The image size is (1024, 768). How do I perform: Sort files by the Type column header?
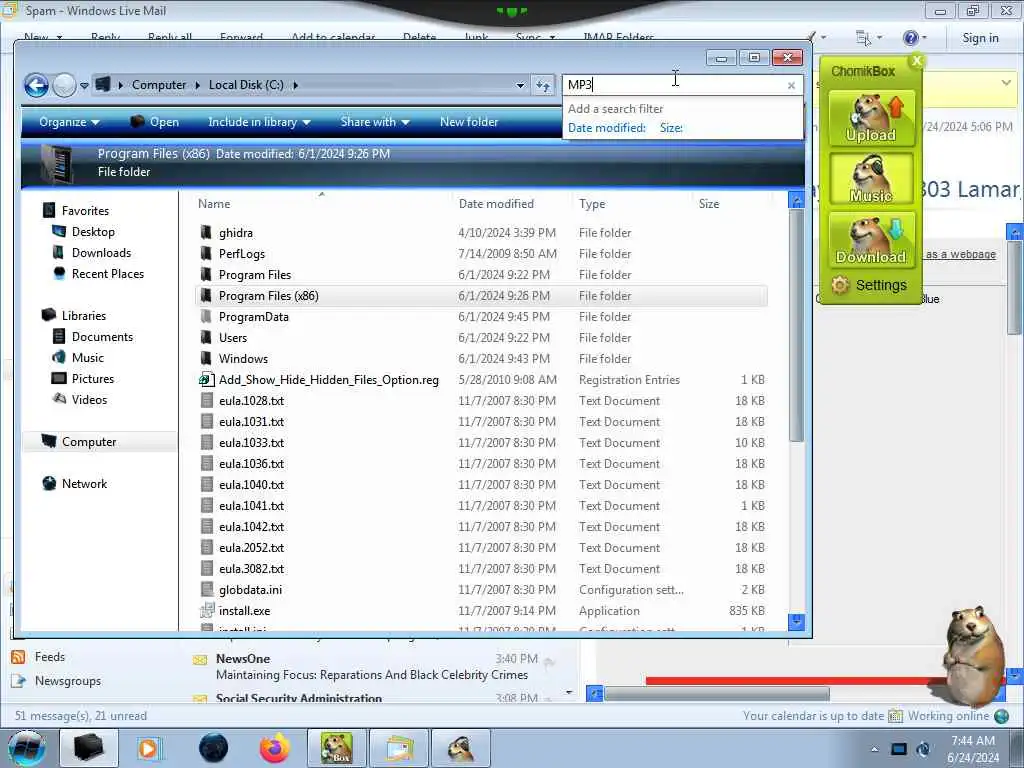coord(592,204)
